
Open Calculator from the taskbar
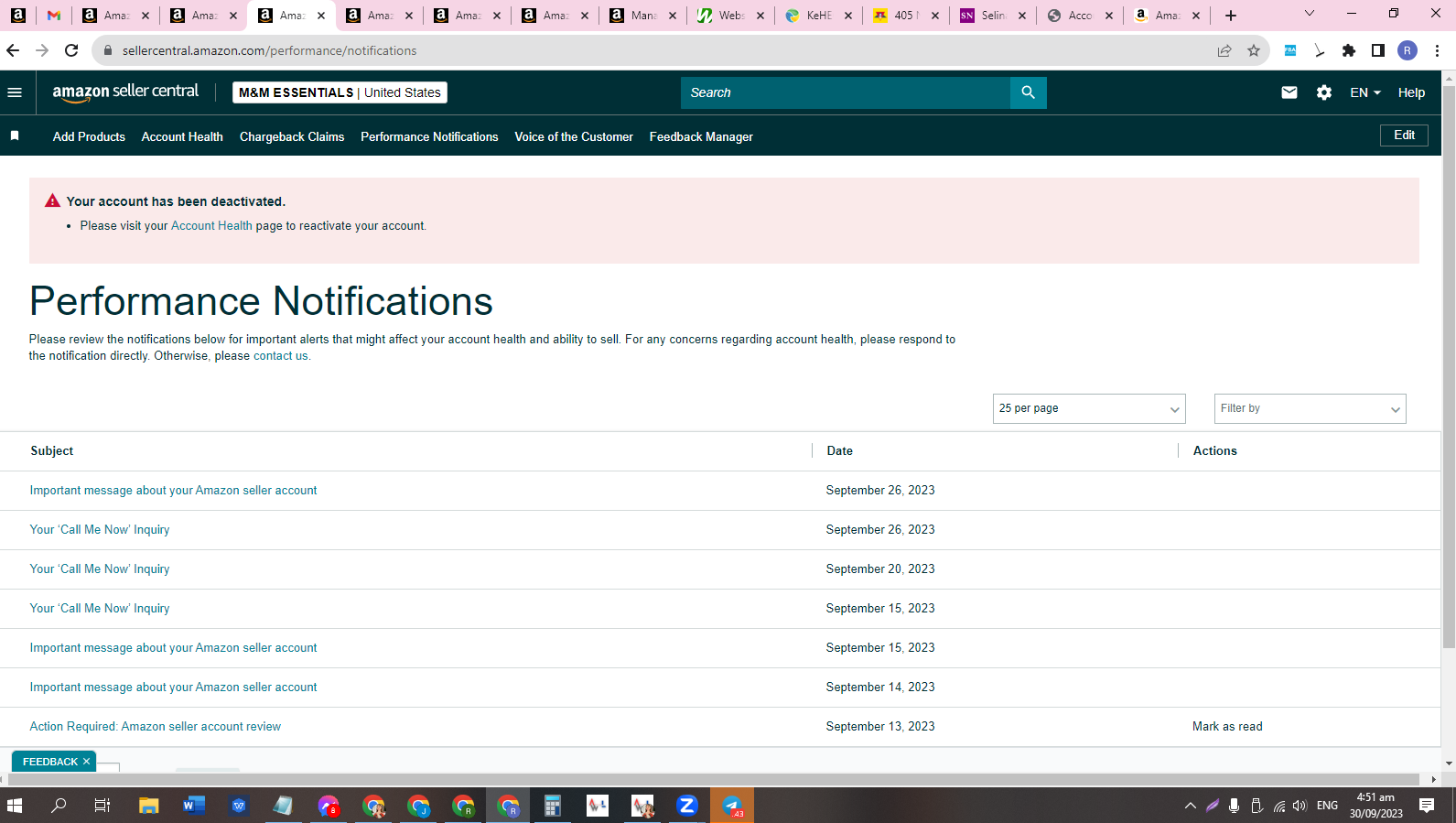tap(552, 806)
